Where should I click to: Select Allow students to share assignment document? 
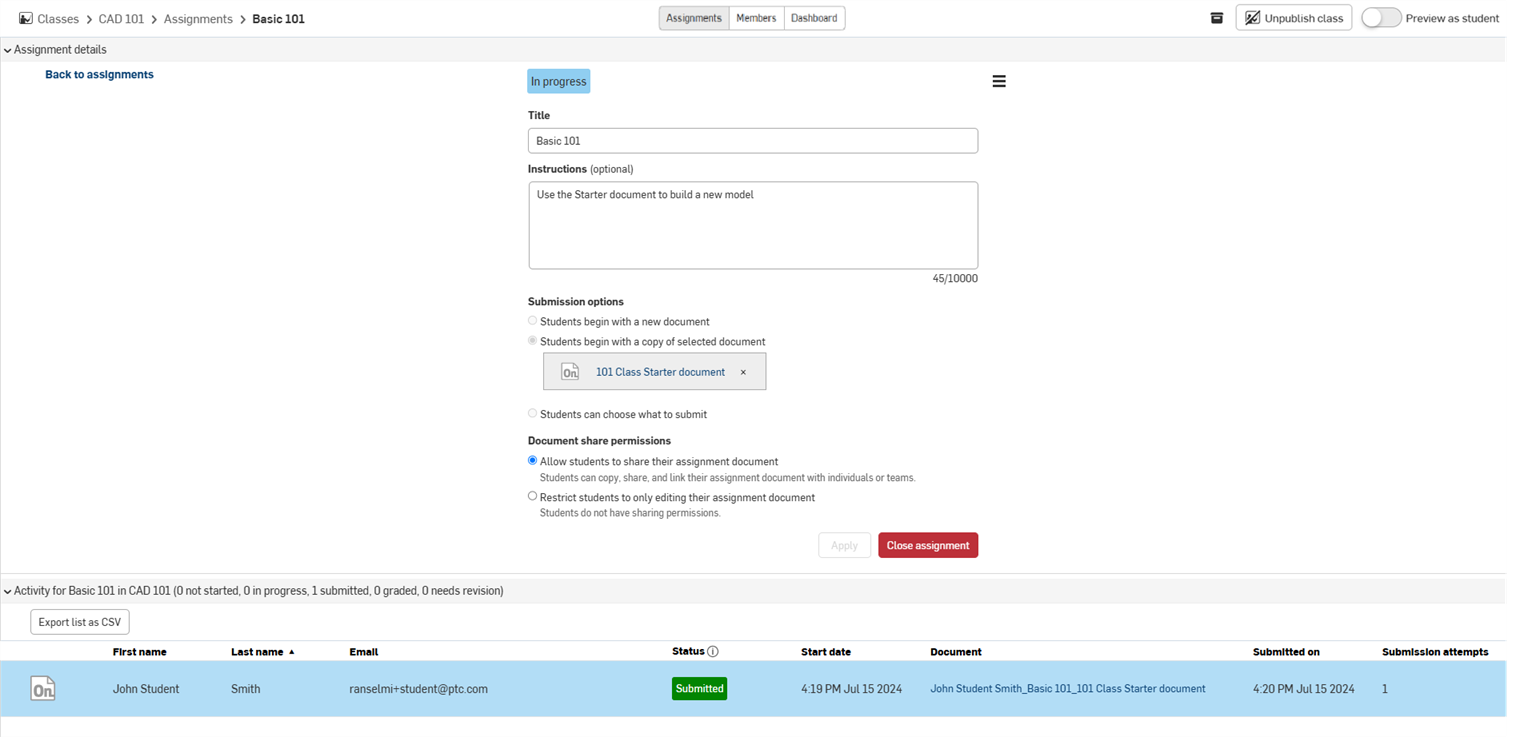coord(533,461)
